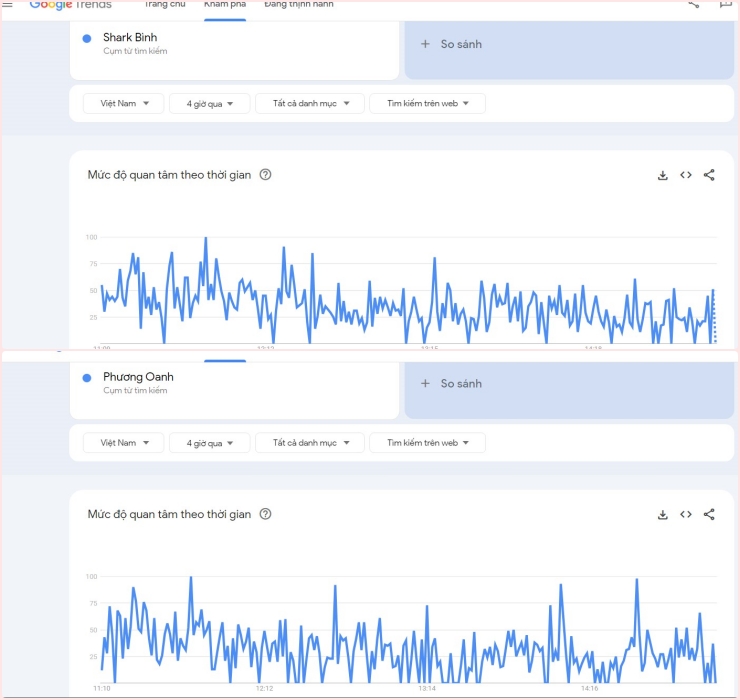Share the Phương Oanh interest chart
The width and height of the screenshot is (740, 700).
[x=709, y=514]
